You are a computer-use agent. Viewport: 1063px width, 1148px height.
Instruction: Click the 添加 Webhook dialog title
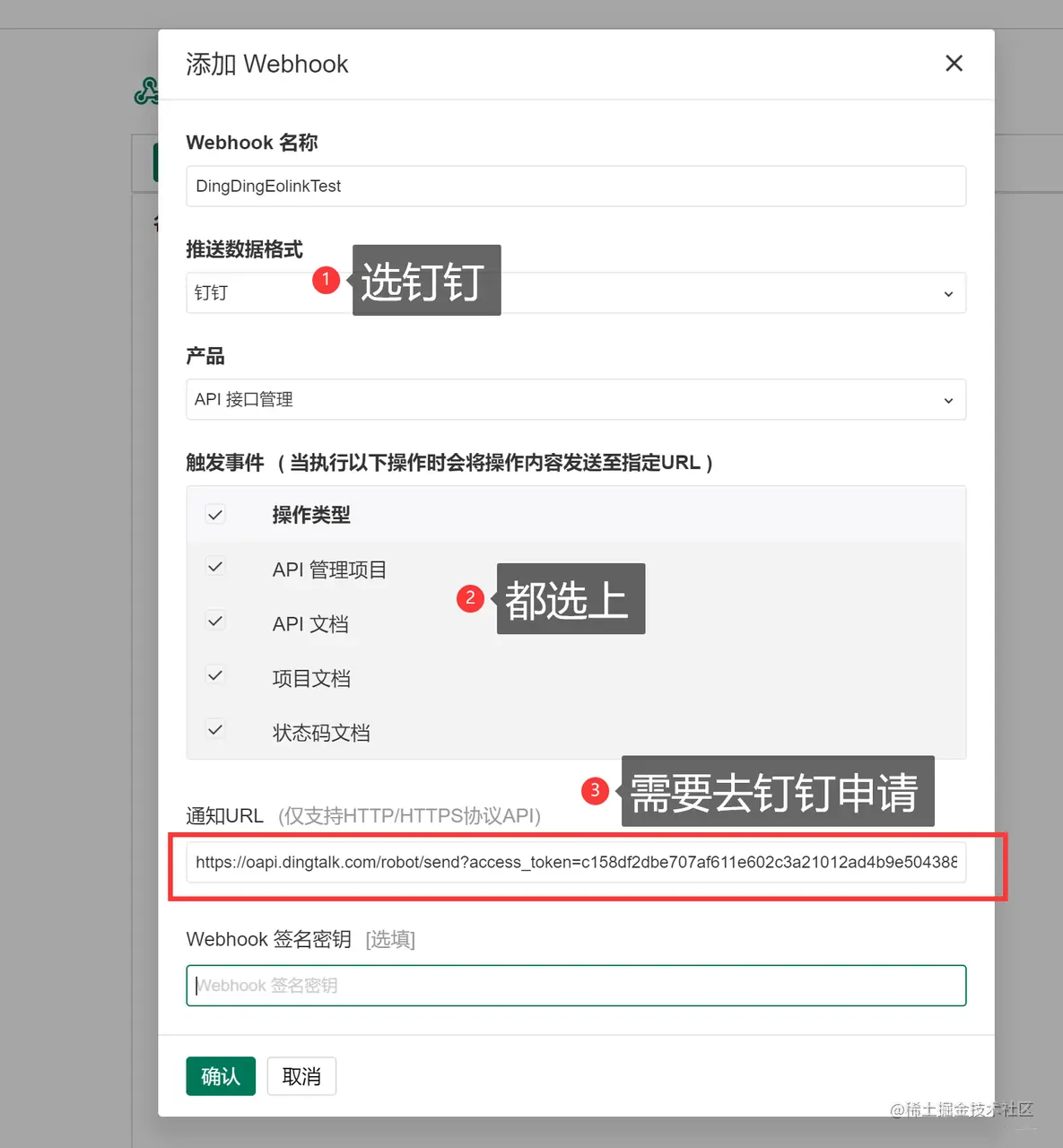click(x=267, y=64)
